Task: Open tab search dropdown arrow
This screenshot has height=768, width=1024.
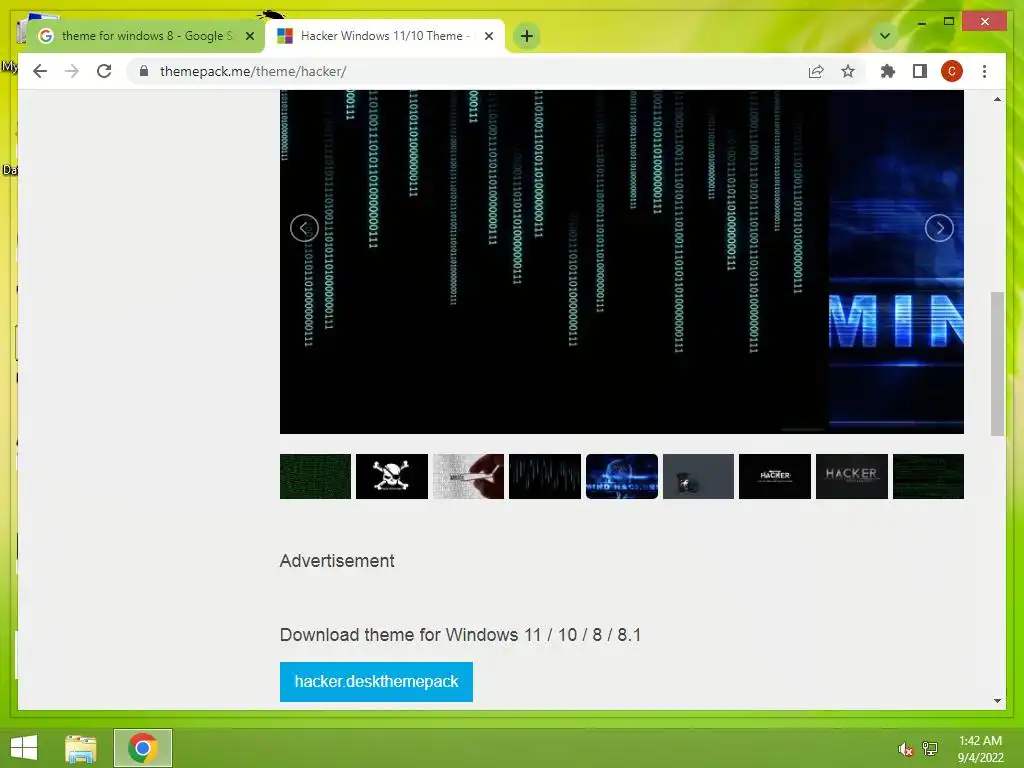Action: pos(885,36)
